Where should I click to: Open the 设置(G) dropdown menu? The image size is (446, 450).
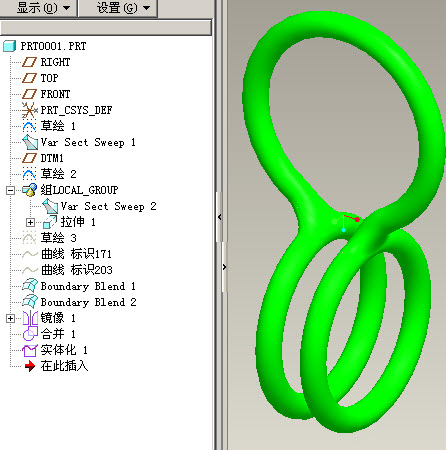(118, 8)
